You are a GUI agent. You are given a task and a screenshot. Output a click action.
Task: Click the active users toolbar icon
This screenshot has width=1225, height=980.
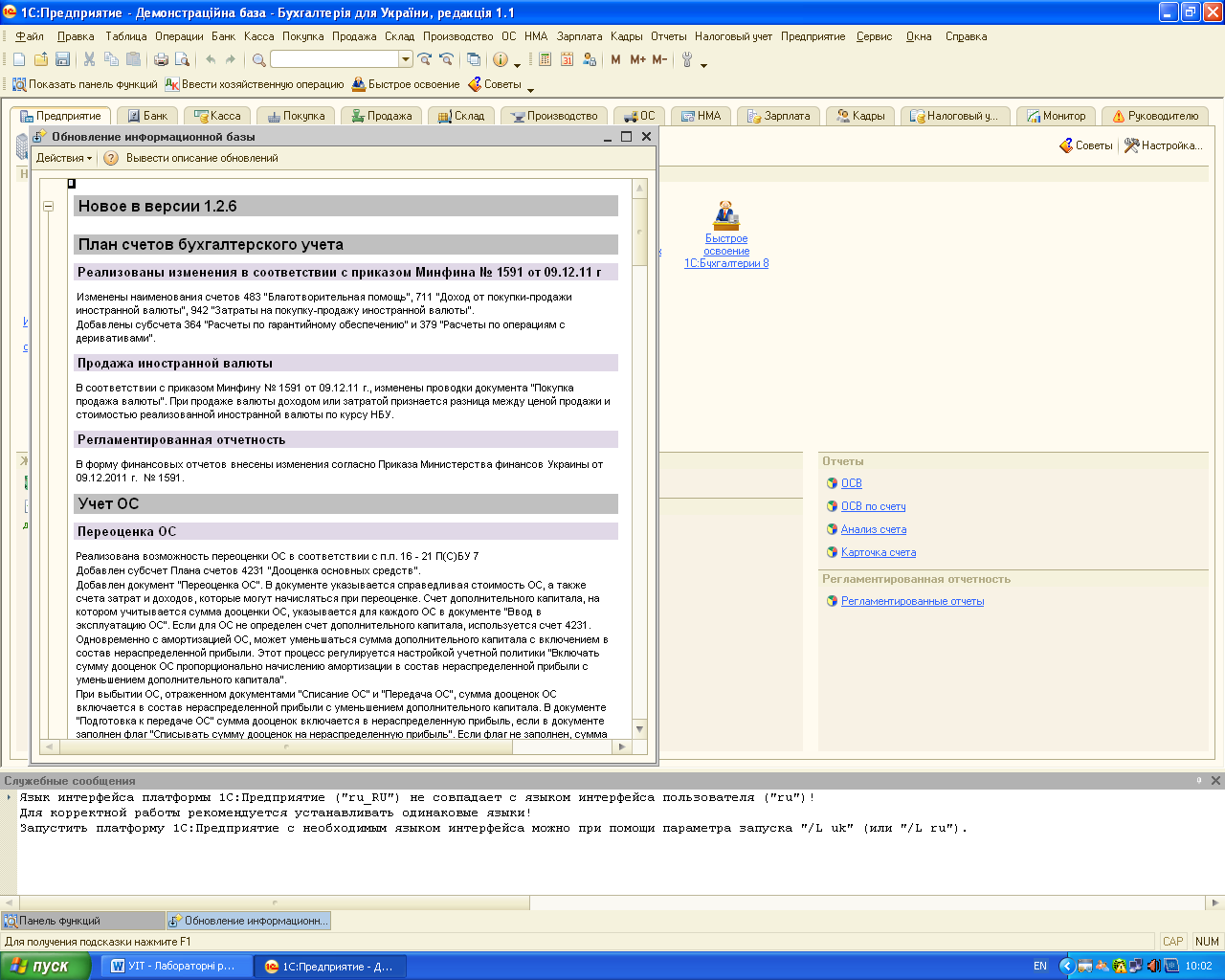[x=590, y=59]
